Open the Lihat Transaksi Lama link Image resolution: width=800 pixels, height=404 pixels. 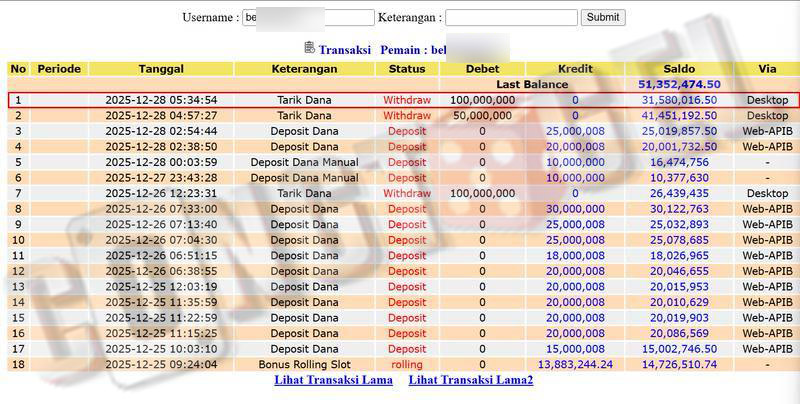333,380
